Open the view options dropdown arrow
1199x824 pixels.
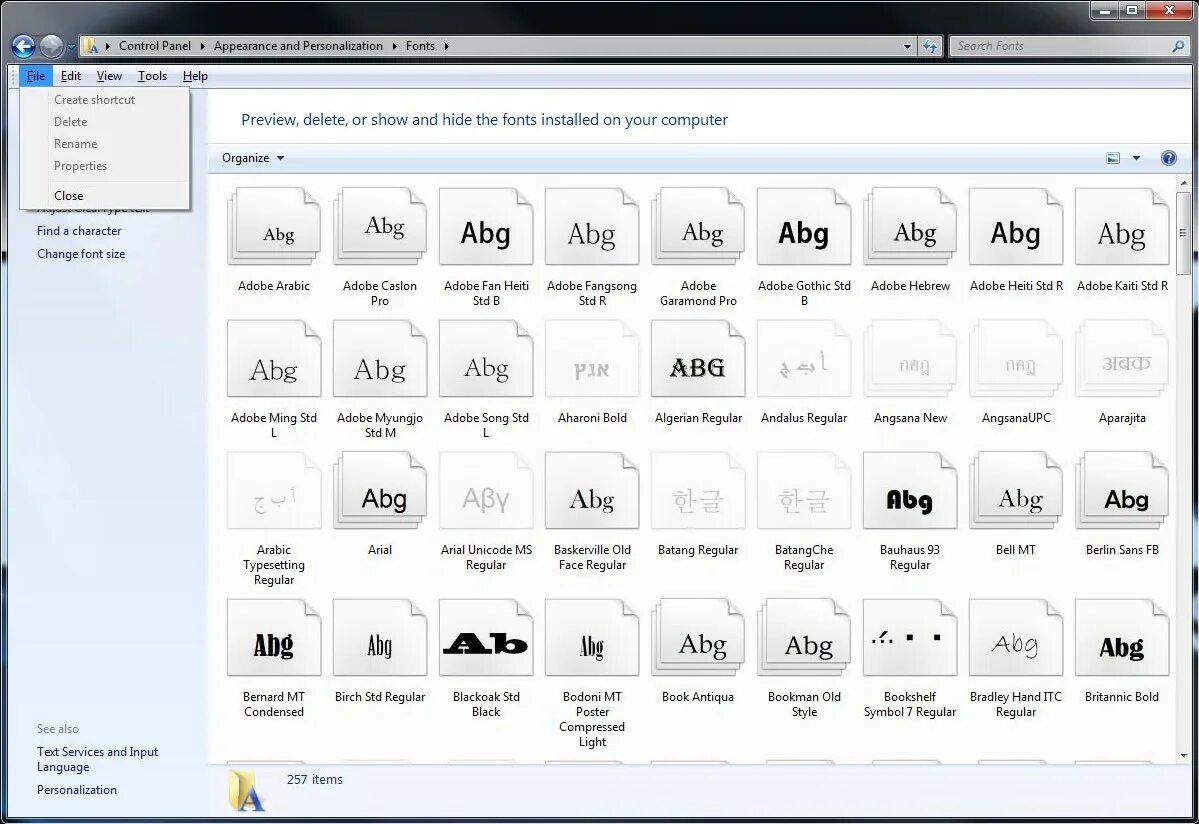[x=1136, y=158]
